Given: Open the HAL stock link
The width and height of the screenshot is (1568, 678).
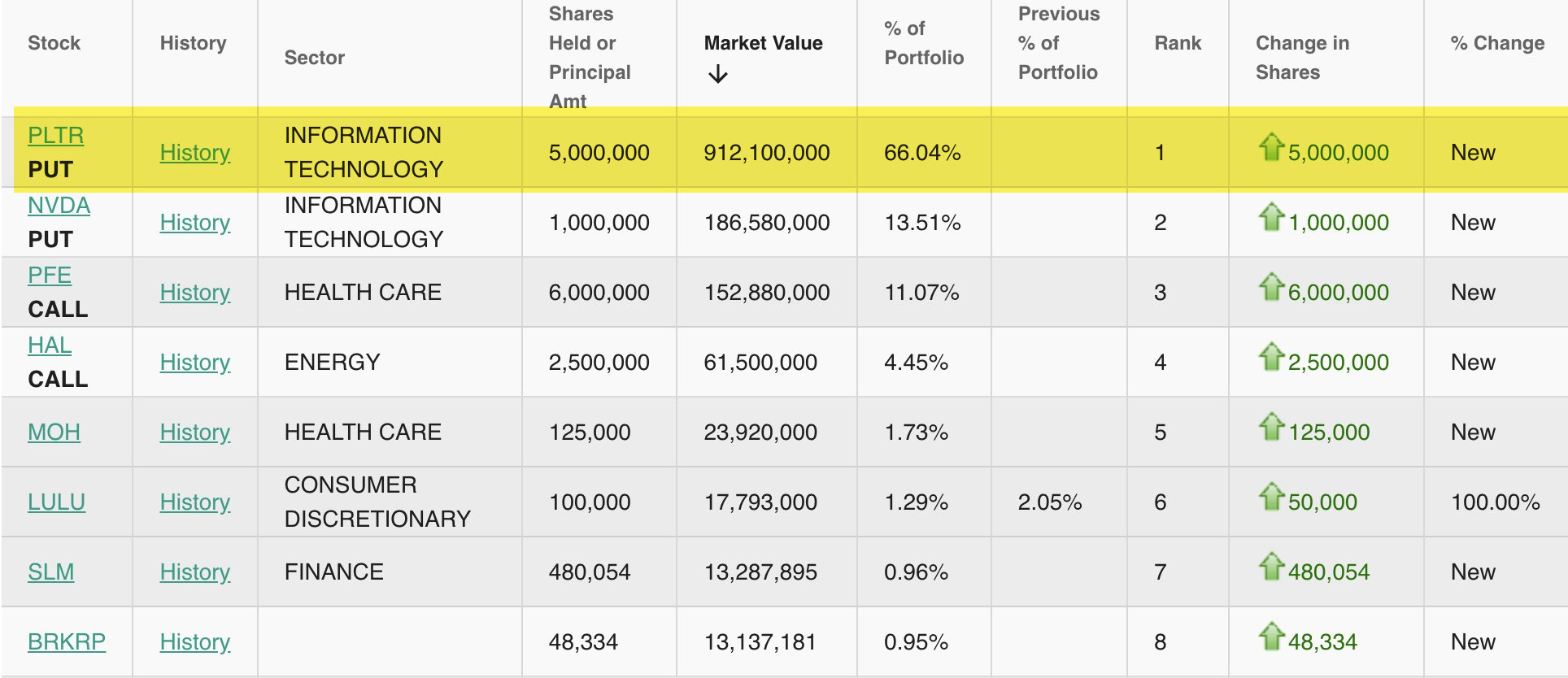Looking at the screenshot, I should pyautogui.click(x=50, y=345).
